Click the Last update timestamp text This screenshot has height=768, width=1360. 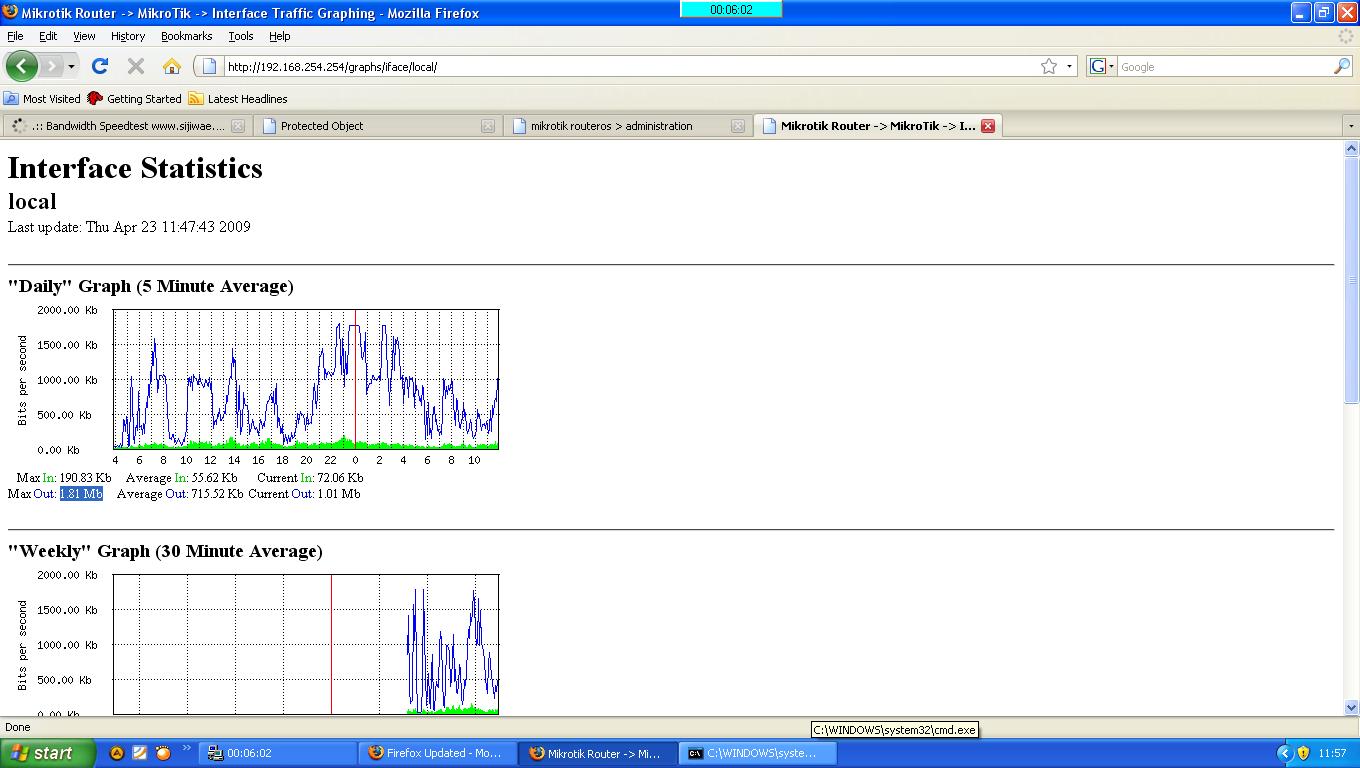129,227
